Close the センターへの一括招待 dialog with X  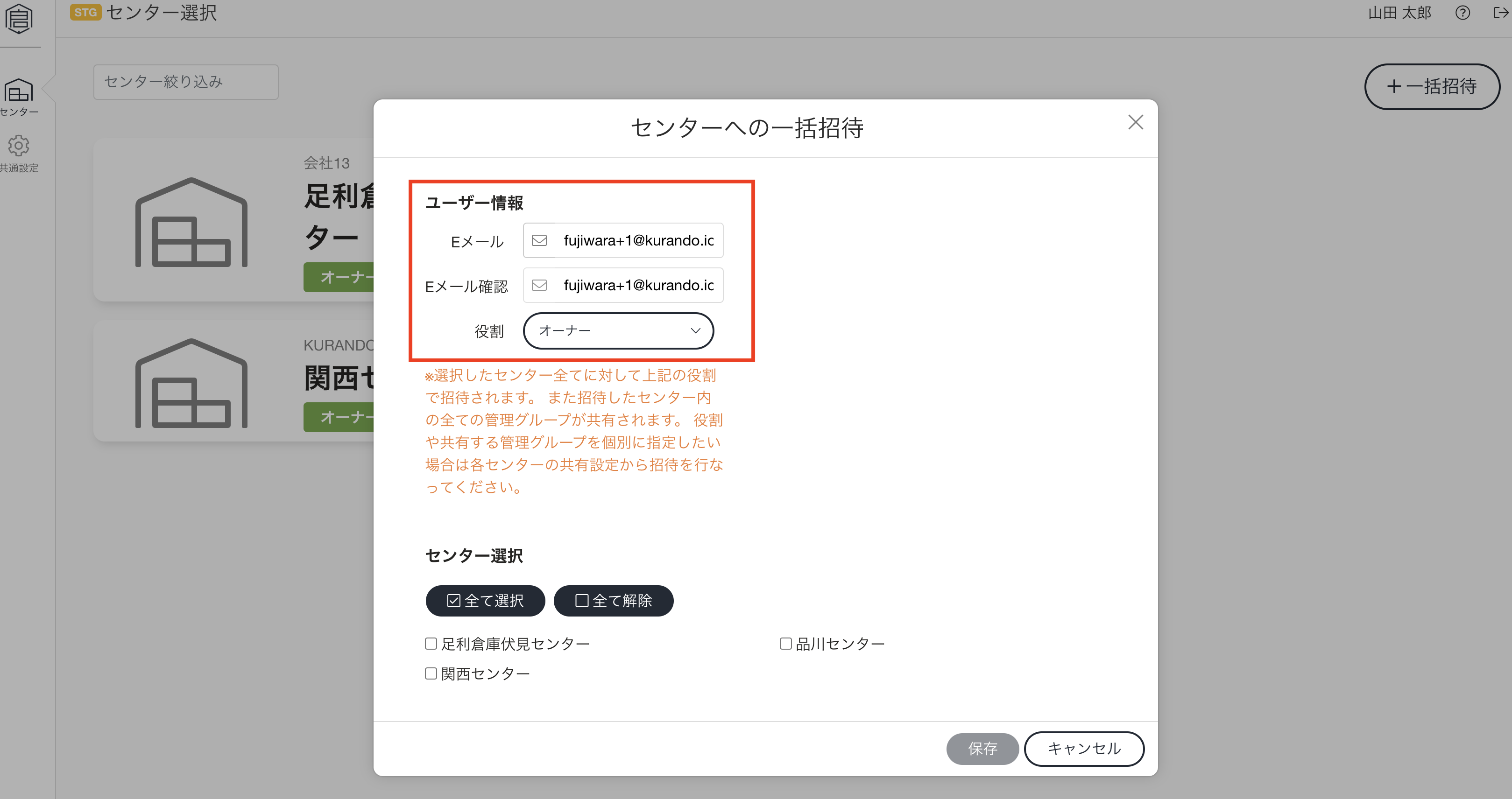1135,122
